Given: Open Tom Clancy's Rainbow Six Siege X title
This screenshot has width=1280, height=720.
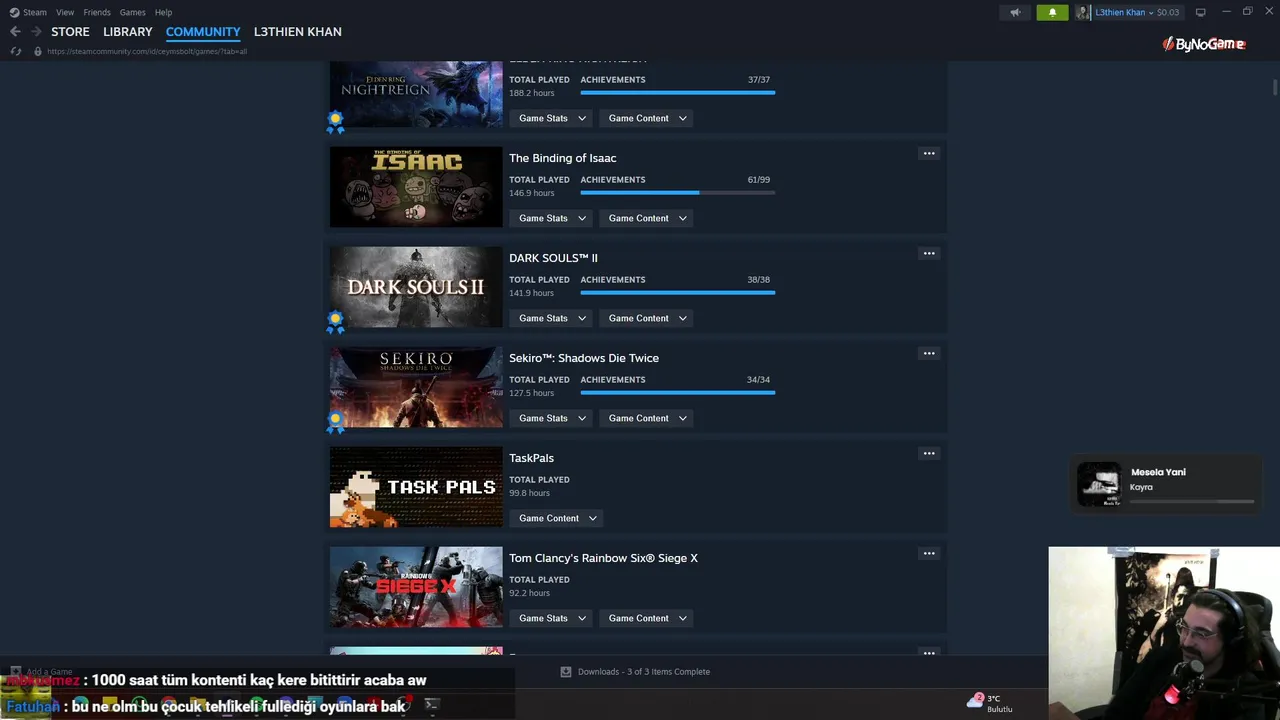Looking at the screenshot, I should tap(603, 558).
